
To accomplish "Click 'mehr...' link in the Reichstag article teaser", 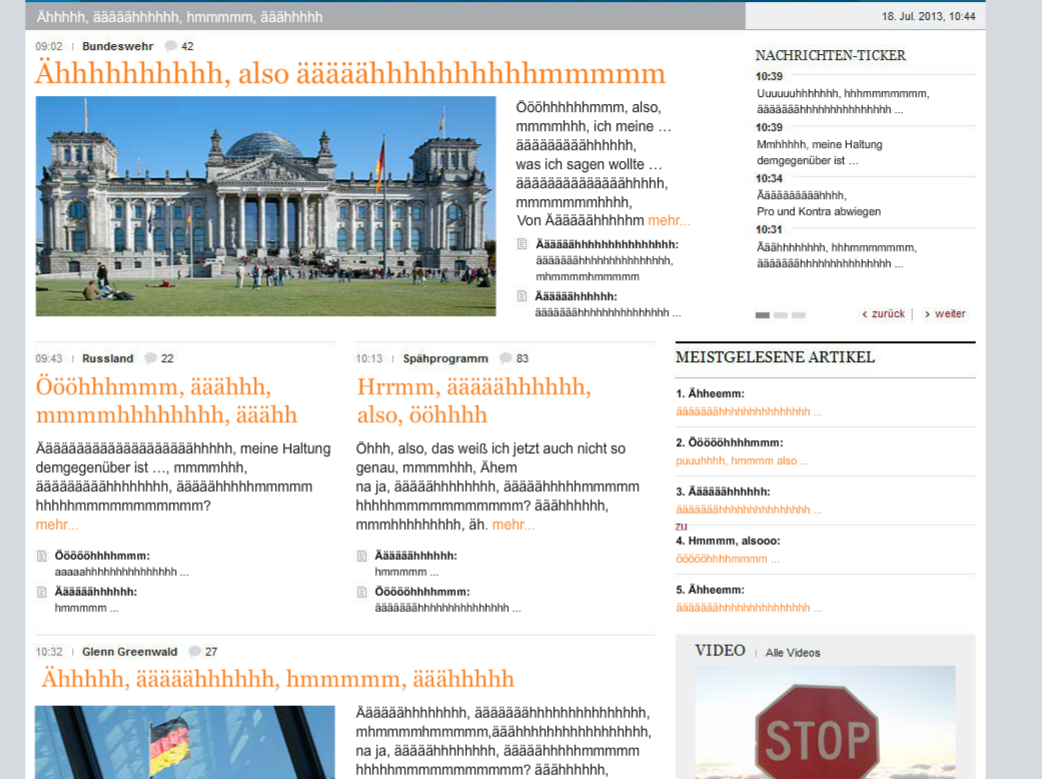I will 668,220.
